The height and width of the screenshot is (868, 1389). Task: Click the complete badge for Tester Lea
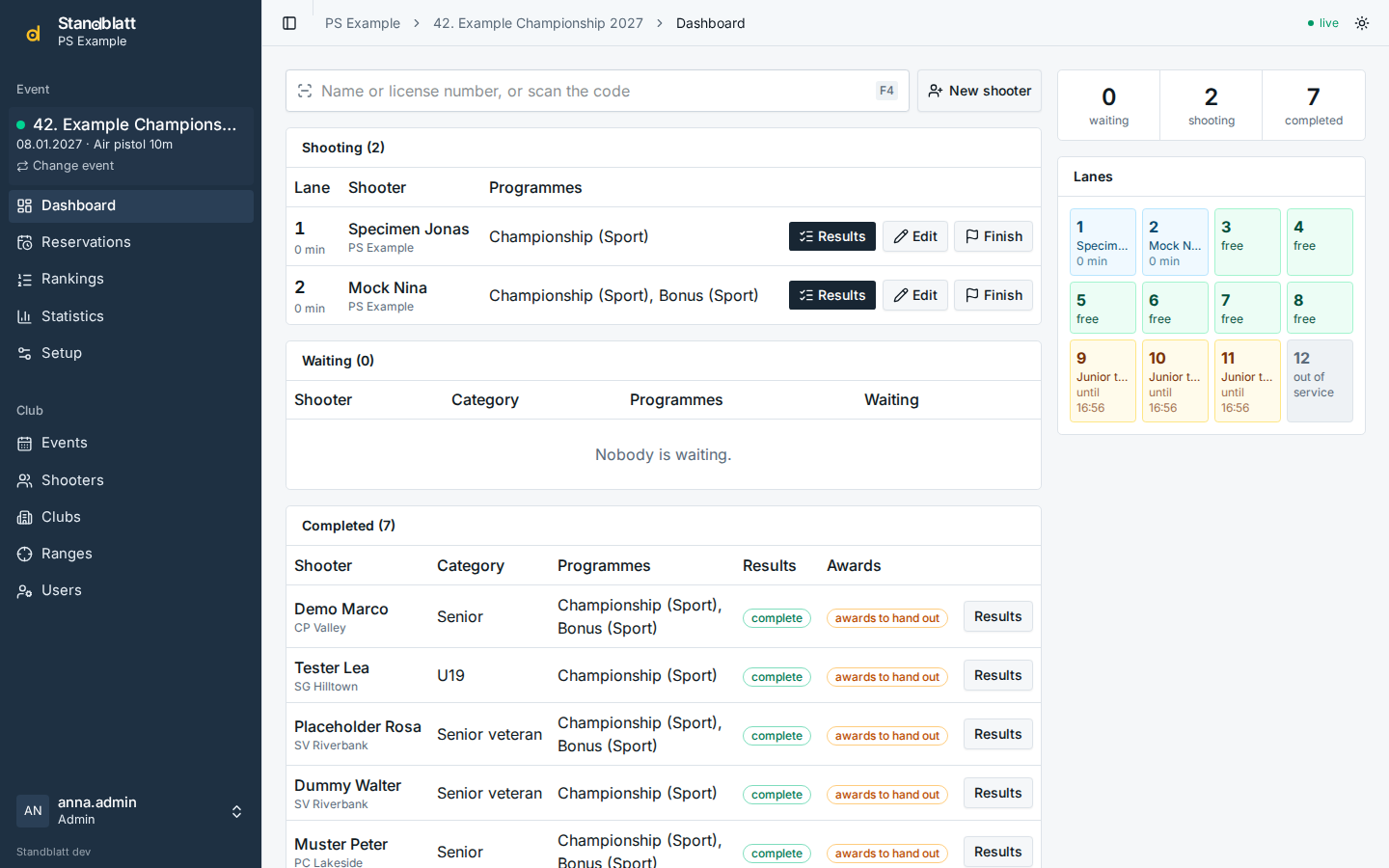[776, 677]
